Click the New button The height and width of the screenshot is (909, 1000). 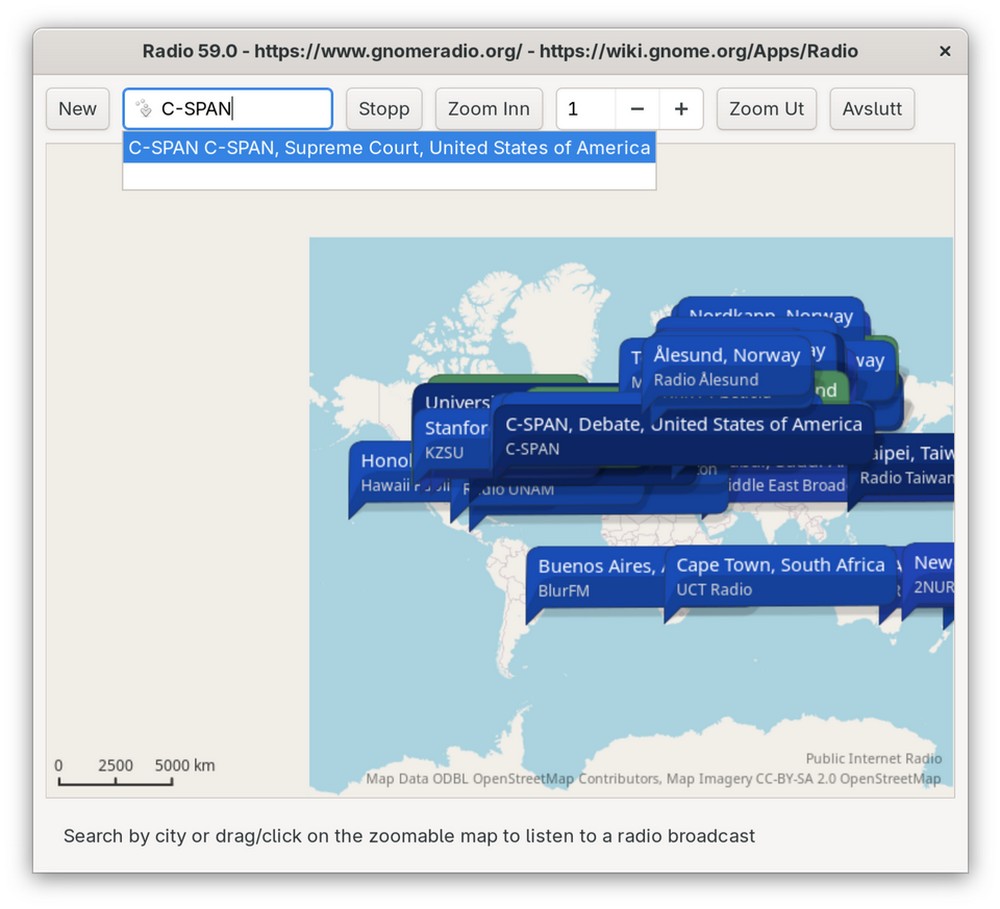[77, 109]
